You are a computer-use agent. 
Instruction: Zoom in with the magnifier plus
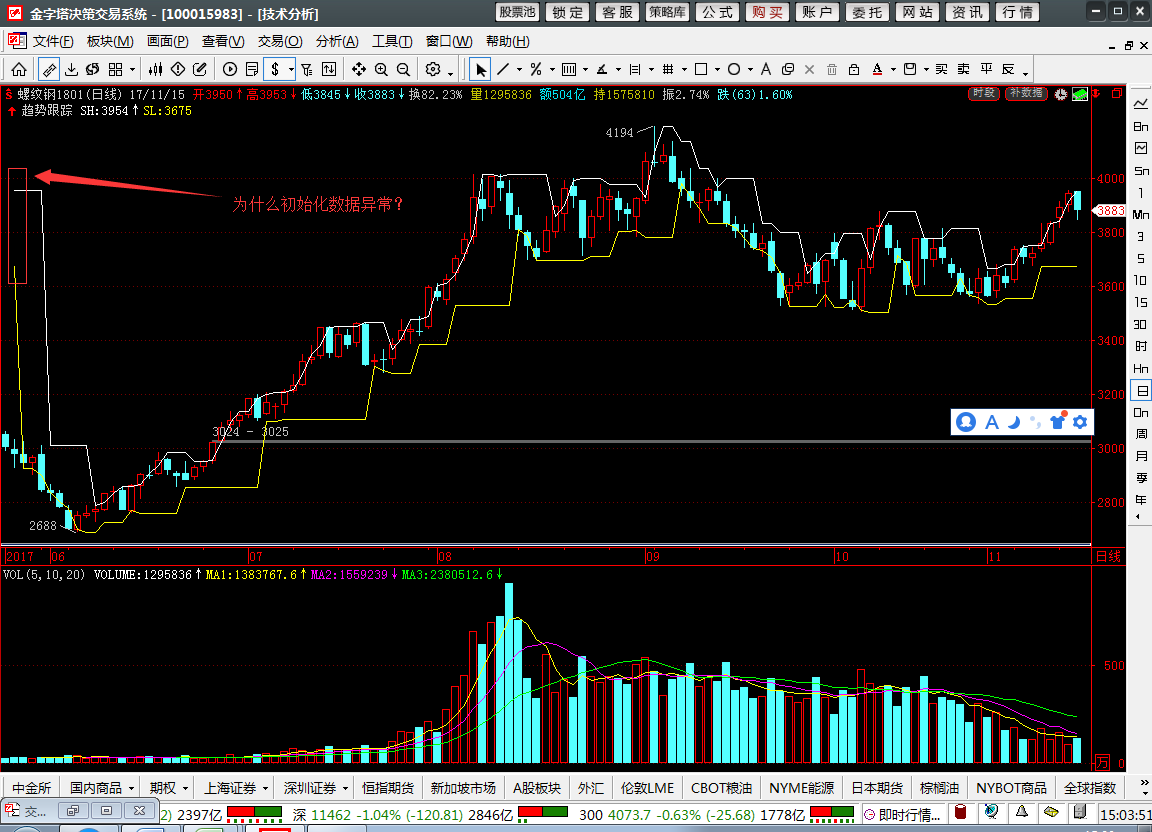(381, 69)
